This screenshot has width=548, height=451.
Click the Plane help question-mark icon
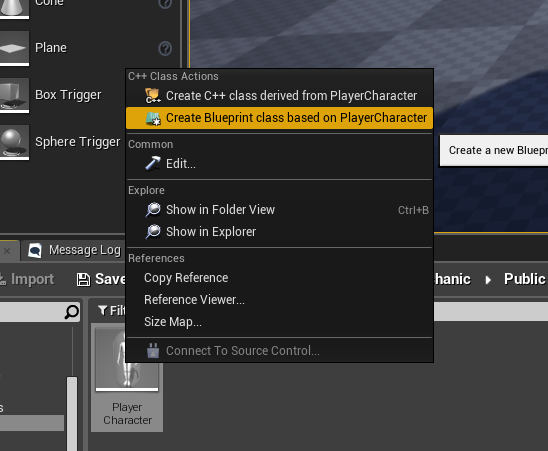[x=165, y=48]
